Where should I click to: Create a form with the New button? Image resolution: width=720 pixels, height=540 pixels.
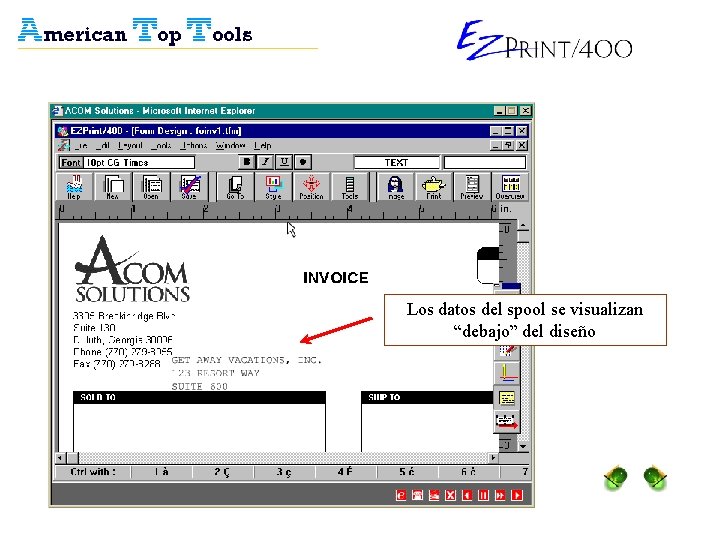pos(113,187)
